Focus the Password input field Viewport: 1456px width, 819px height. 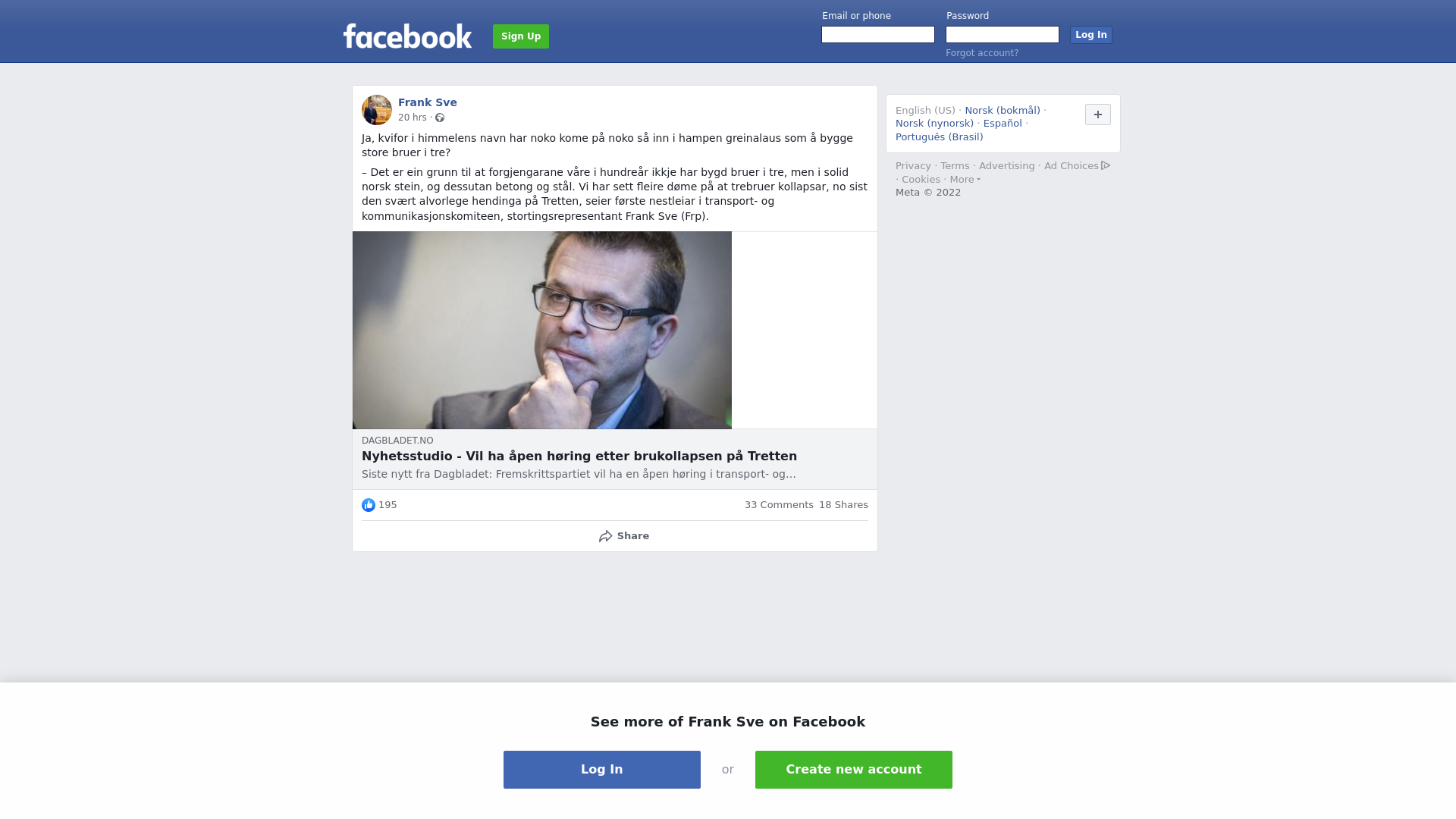tap(1003, 35)
